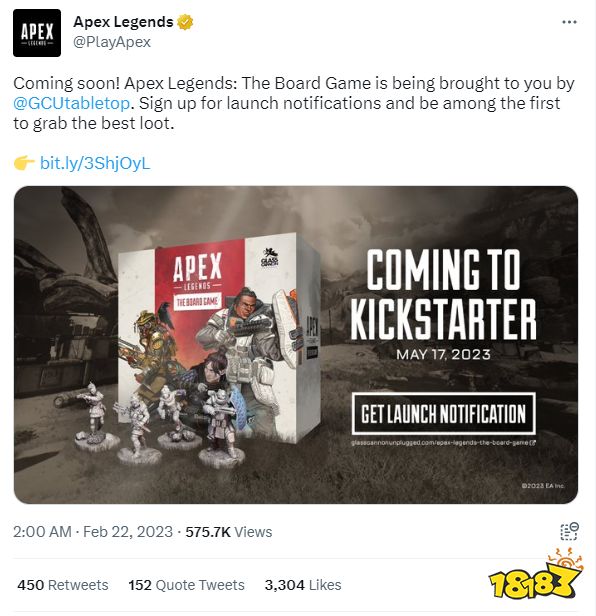Click the gold verified badge
This screenshot has width=596, height=616.
(x=185, y=22)
